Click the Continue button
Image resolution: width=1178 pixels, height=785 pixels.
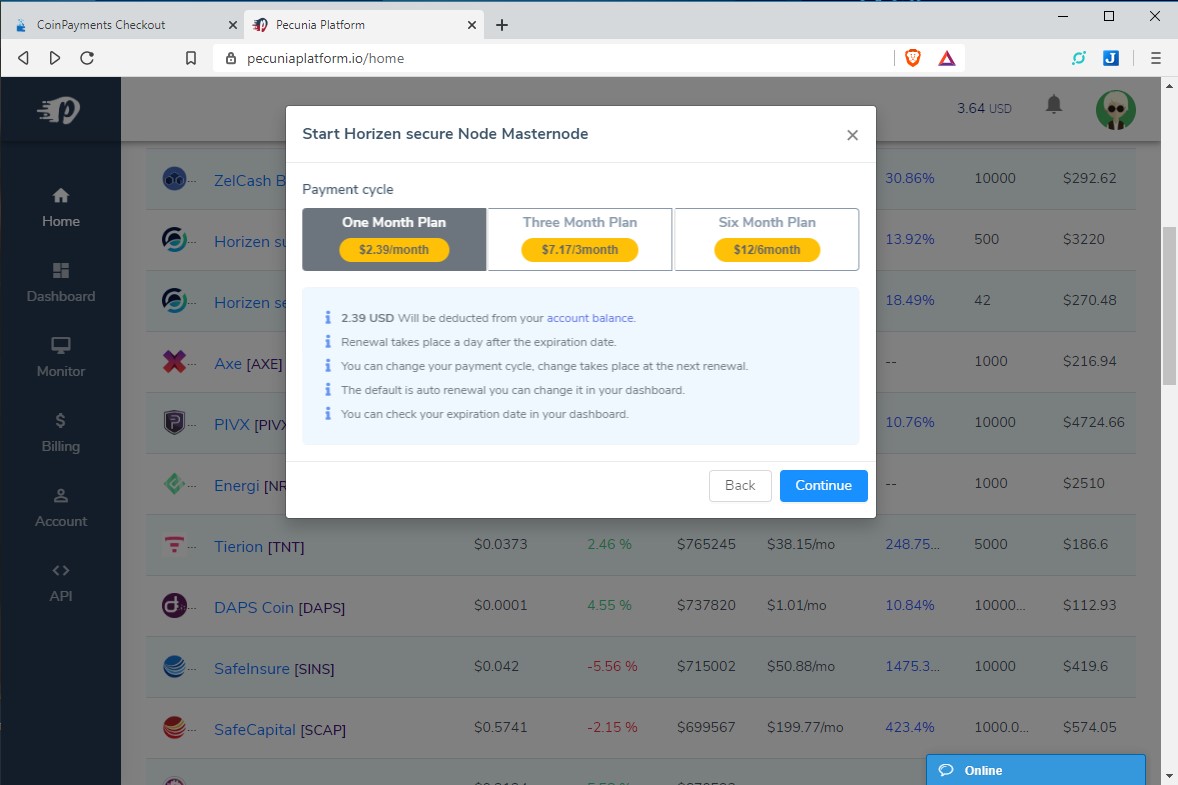pos(823,486)
